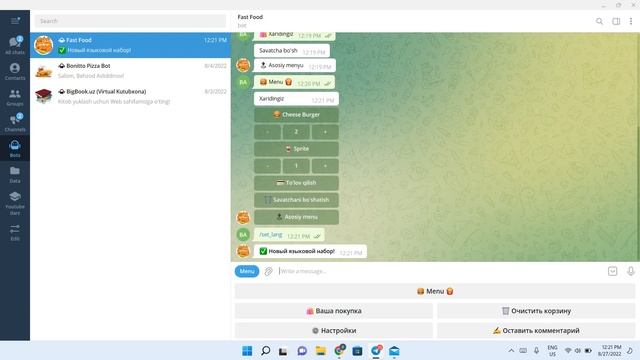Click the Menu keyboard button

point(435,291)
